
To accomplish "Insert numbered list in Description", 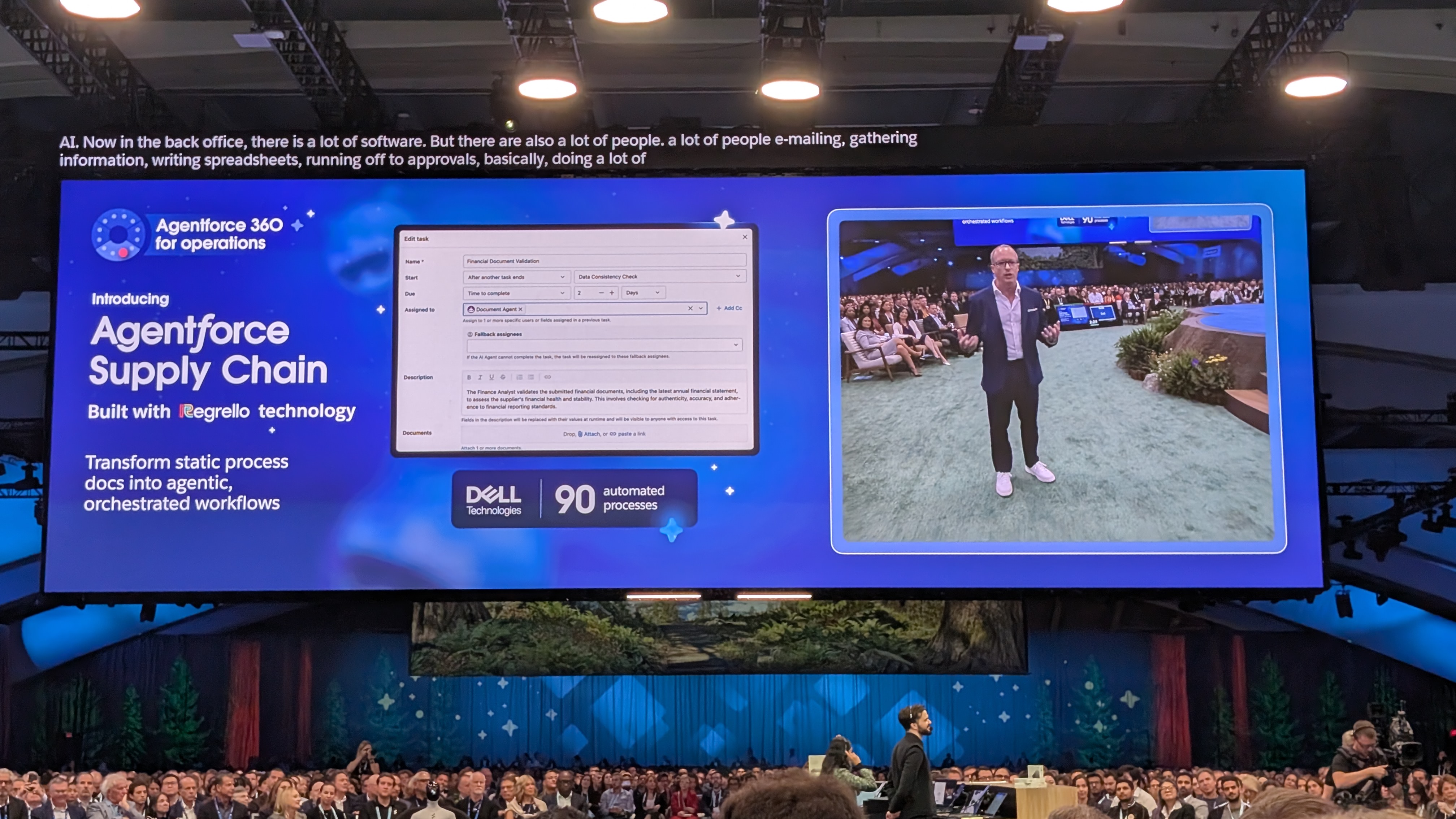I will coord(519,377).
